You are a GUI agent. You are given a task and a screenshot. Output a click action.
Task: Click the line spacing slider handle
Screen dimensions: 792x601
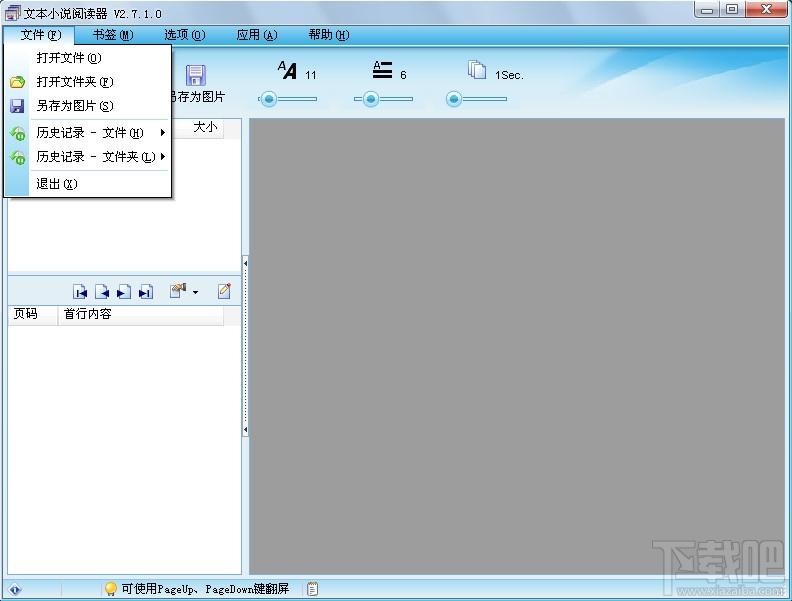point(371,99)
